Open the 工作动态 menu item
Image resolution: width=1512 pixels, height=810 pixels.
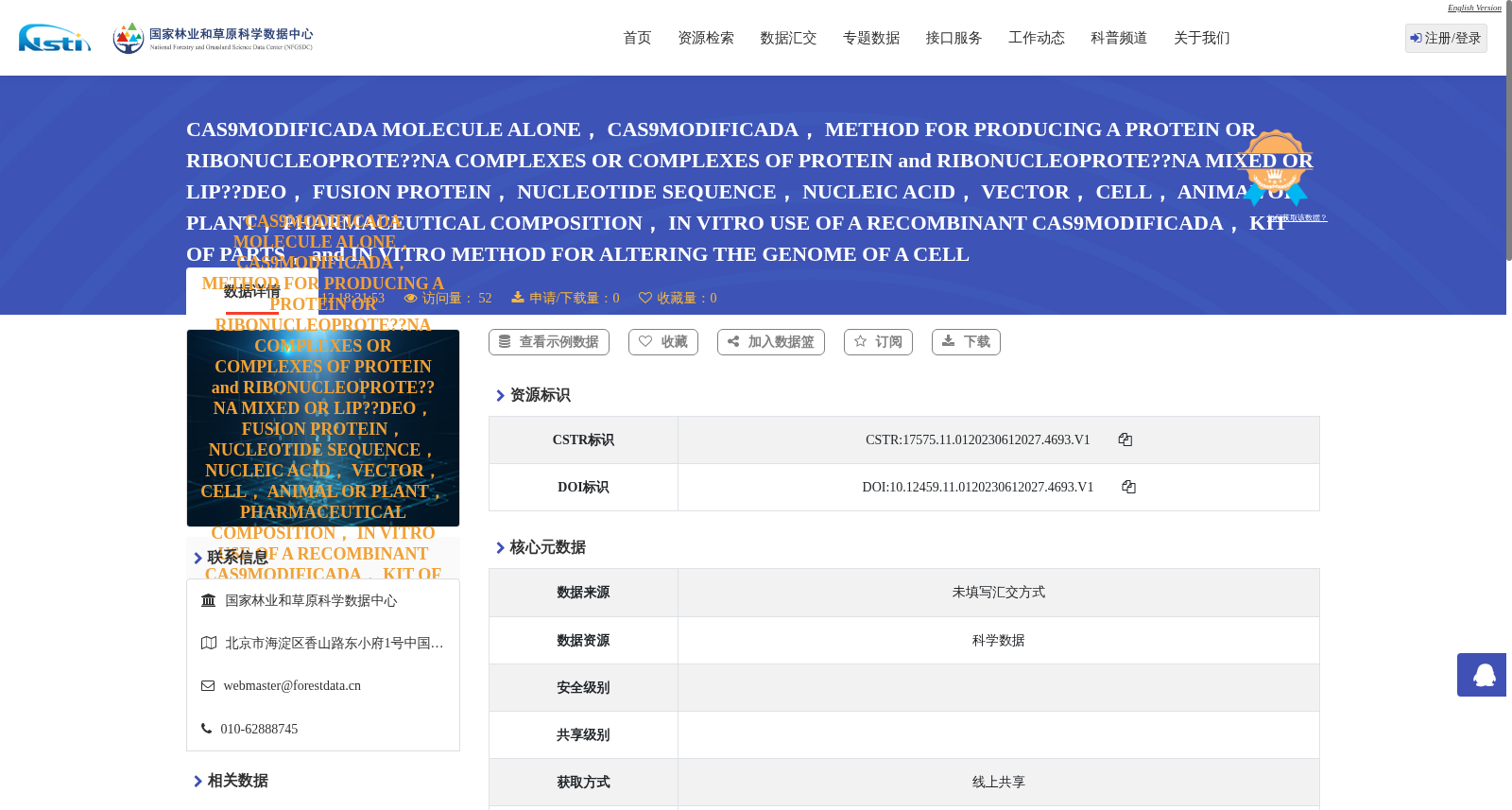click(1037, 38)
